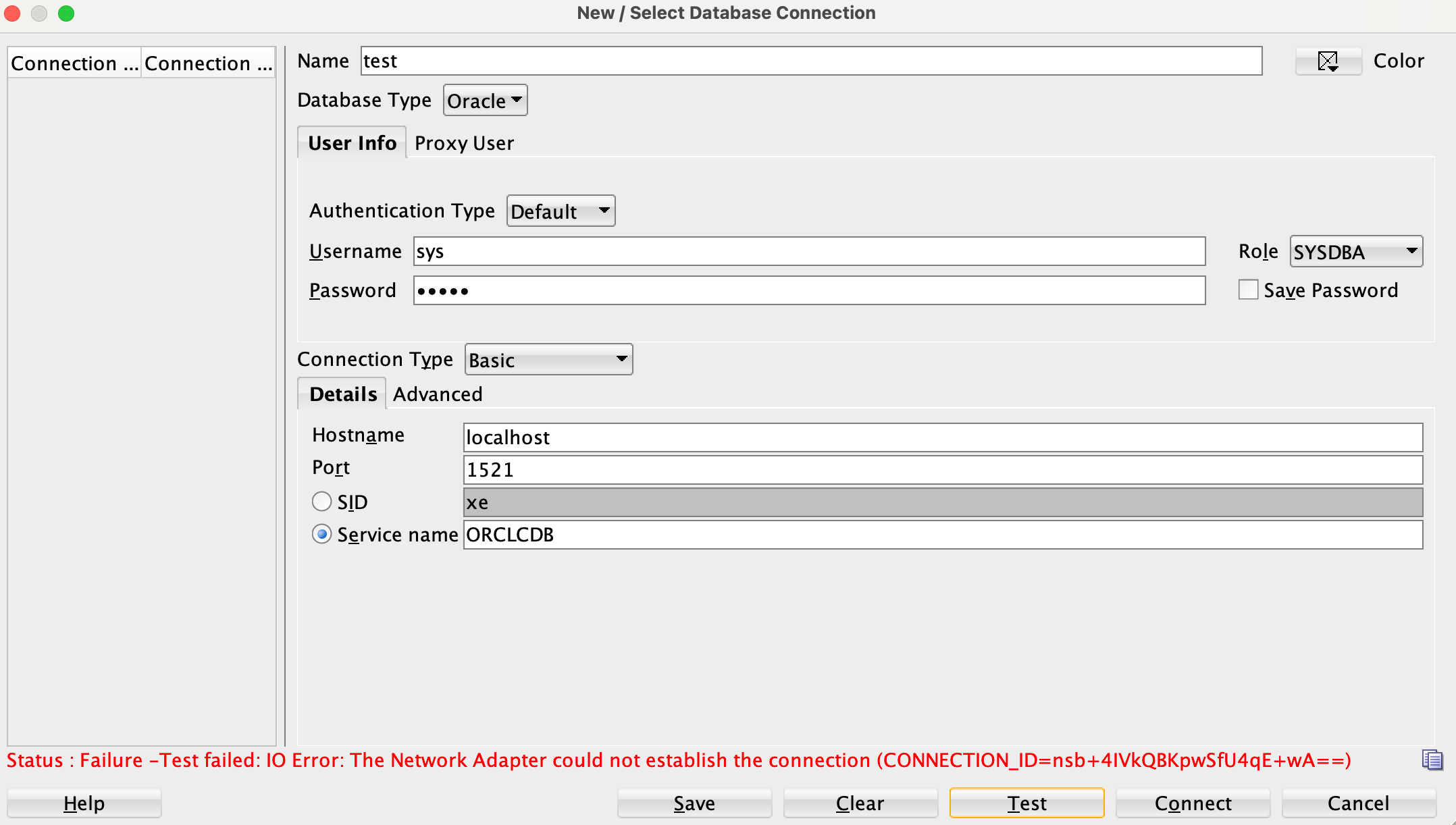Click the red close window button
The height and width of the screenshot is (825, 1456).
[x=13, y=13]
